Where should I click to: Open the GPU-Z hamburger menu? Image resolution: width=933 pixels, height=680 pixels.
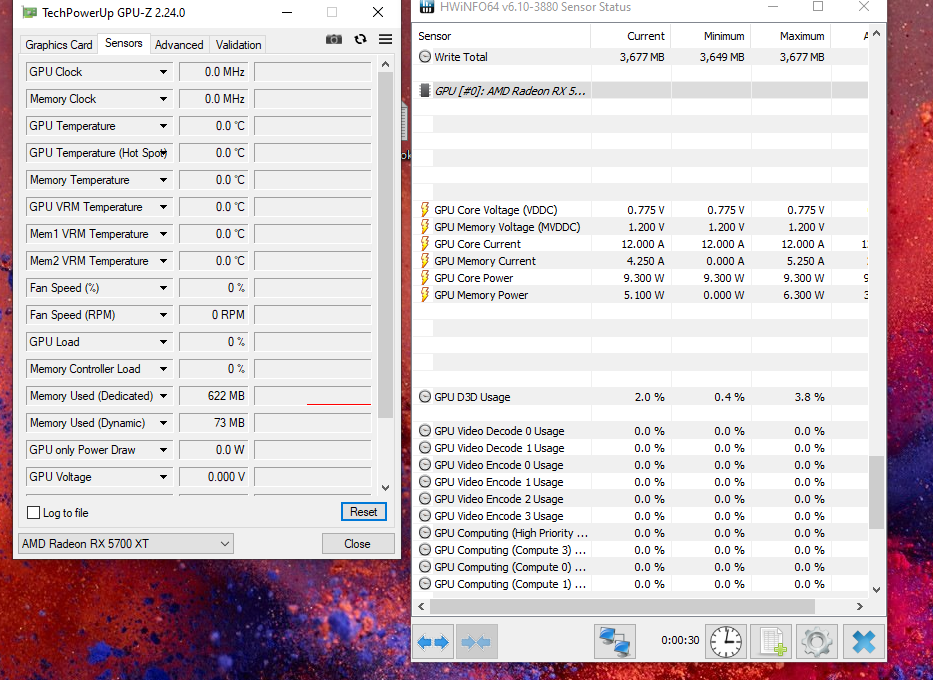pos(386,39)
